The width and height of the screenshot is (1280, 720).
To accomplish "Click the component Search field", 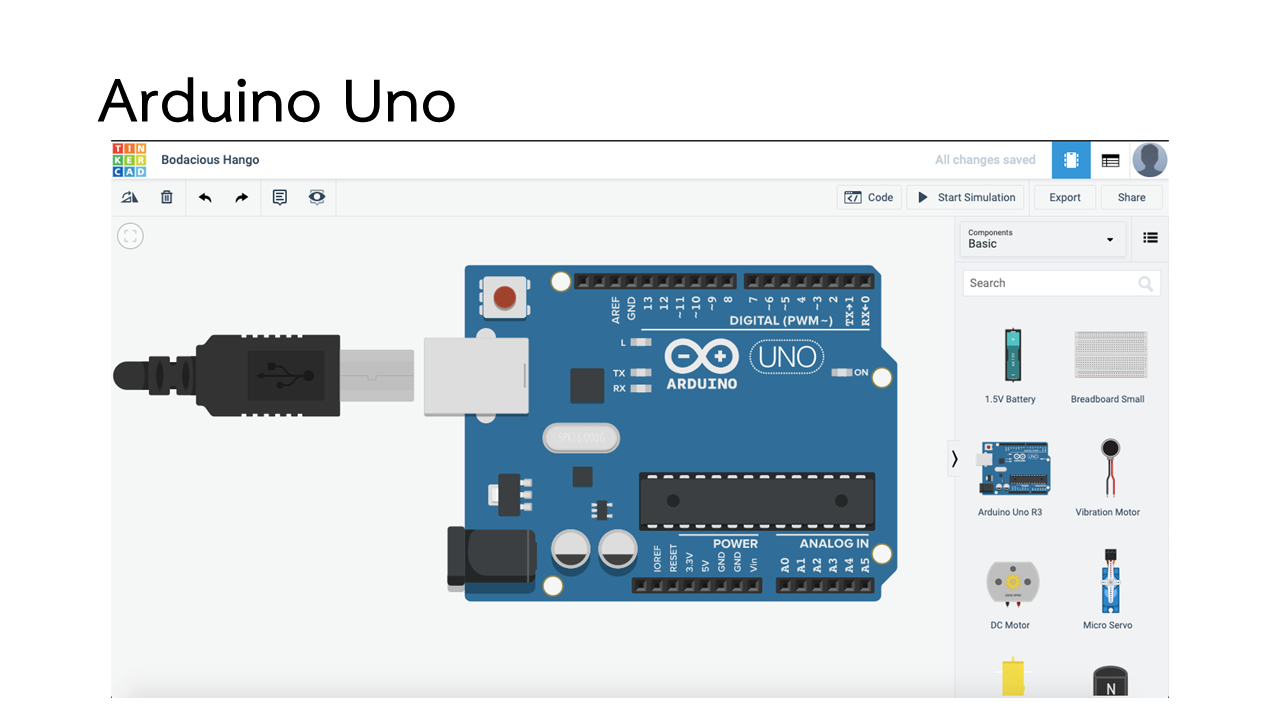I will coord(1062,283).
